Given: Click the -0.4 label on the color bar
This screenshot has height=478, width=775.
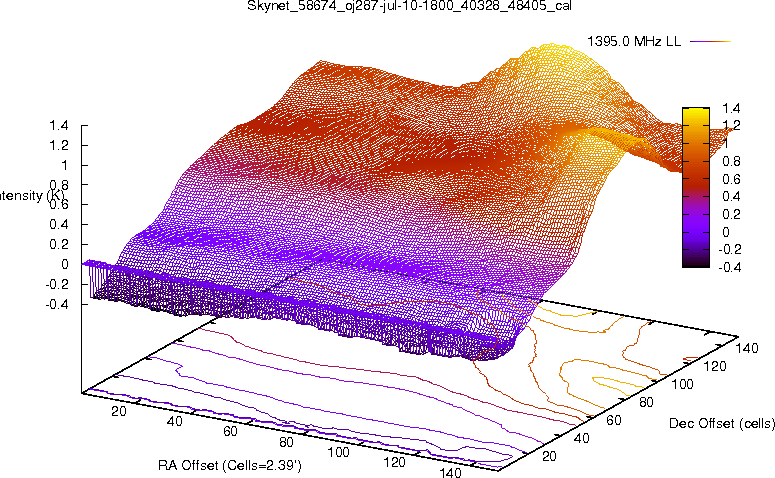Looking at the screenshot, I should pos(729,267).
